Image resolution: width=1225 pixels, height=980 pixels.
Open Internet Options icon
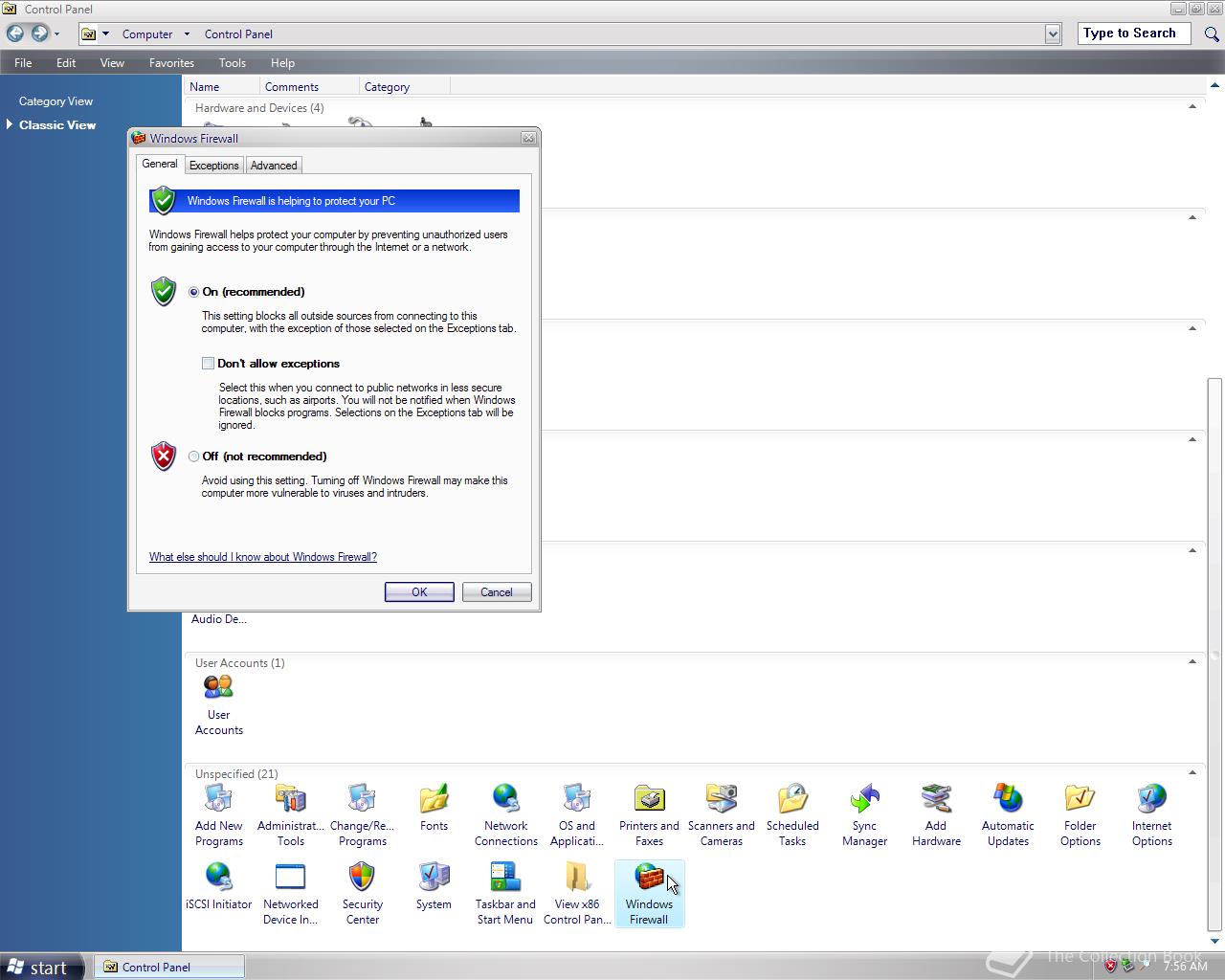[x=1151, y=815]
